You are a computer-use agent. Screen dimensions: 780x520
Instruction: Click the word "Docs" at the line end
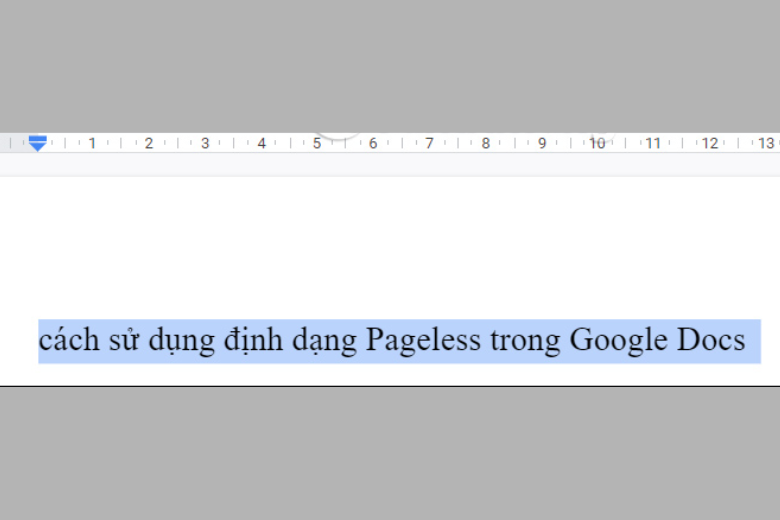[x=711, y=340]
